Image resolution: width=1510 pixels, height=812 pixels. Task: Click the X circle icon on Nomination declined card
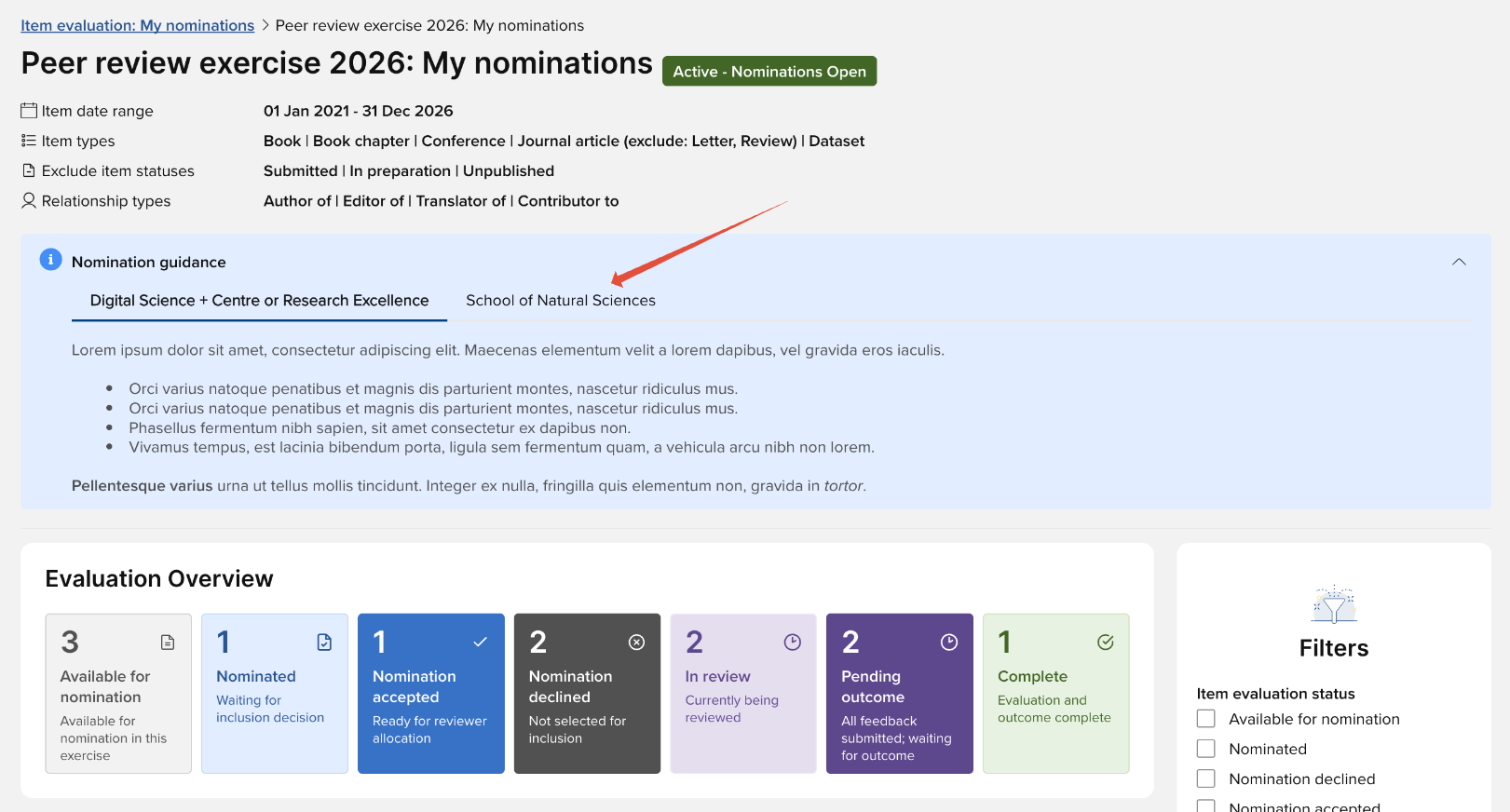pos(636,643)
